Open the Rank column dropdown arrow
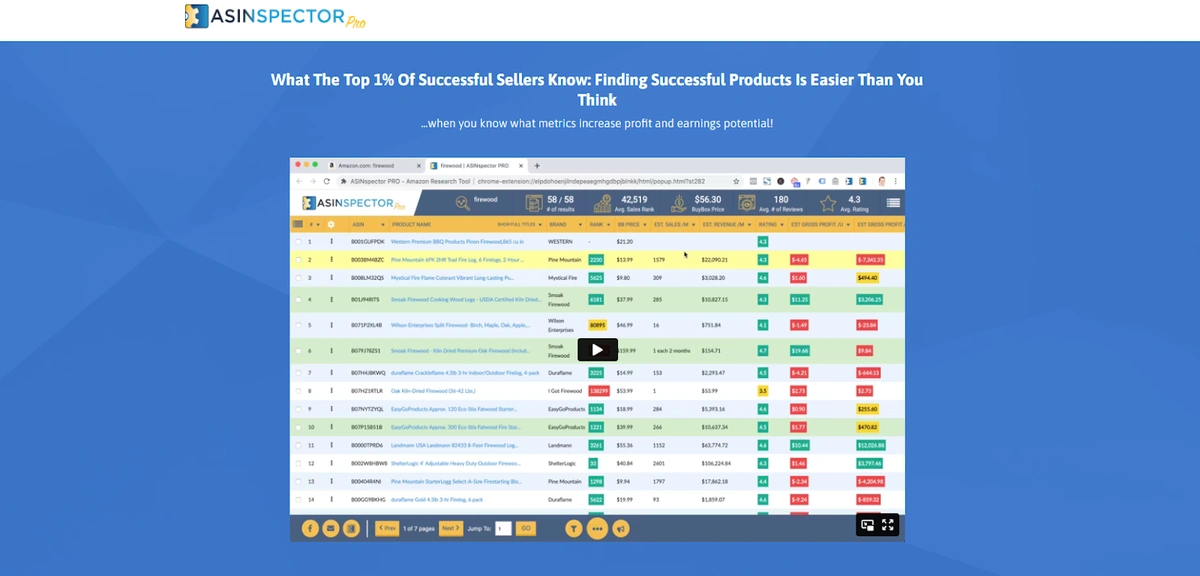1200x576 pixels. (x=610, y=225)
